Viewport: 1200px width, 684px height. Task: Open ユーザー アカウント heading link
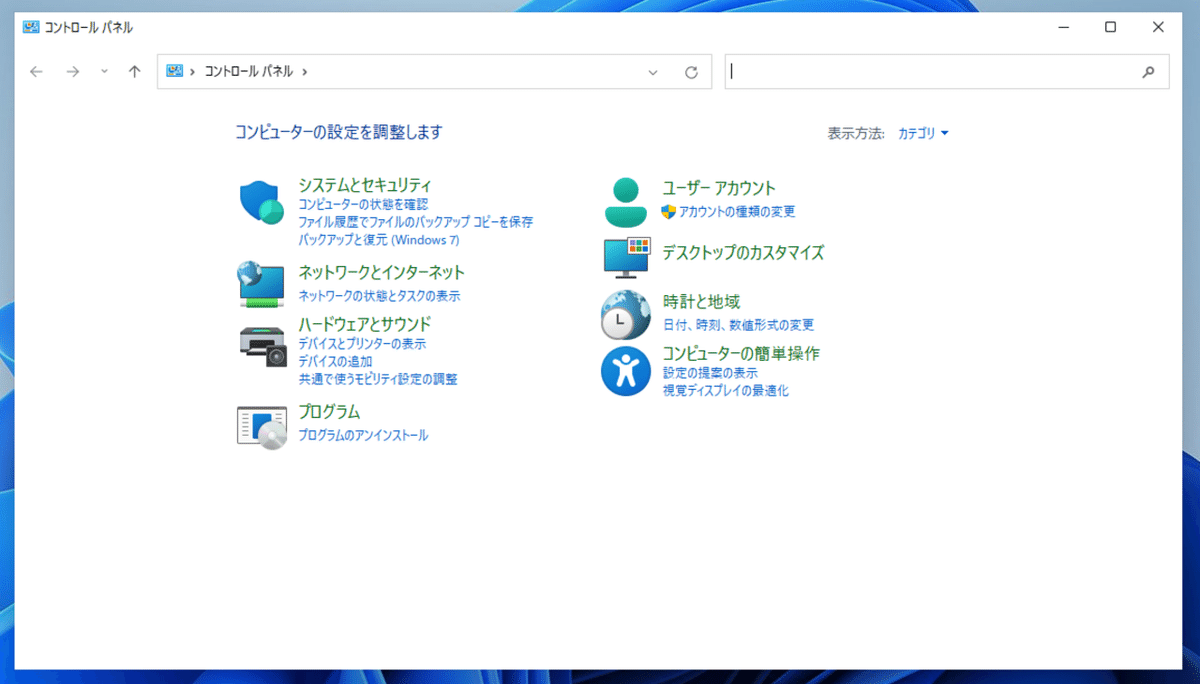click(719, 188)
